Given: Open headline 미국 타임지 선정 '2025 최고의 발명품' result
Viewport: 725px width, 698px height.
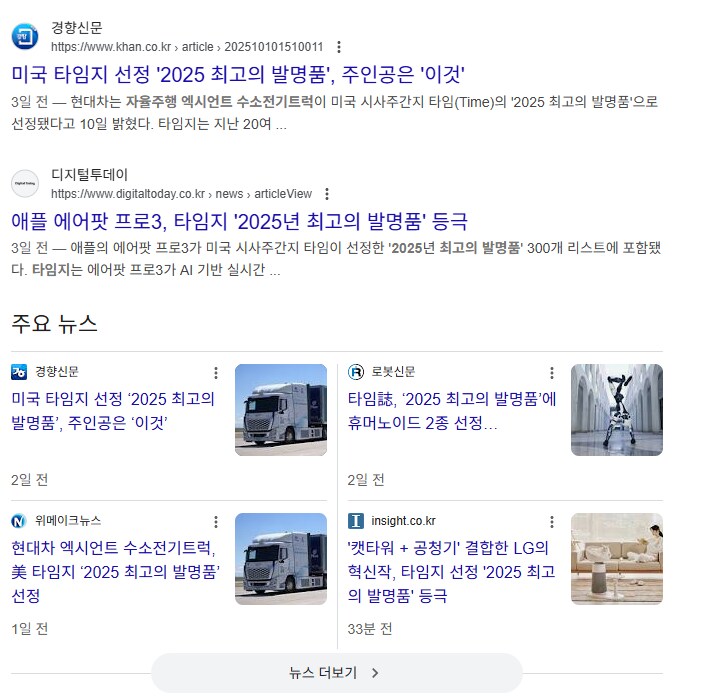Looking at the screenshot, I should [238, 74].
